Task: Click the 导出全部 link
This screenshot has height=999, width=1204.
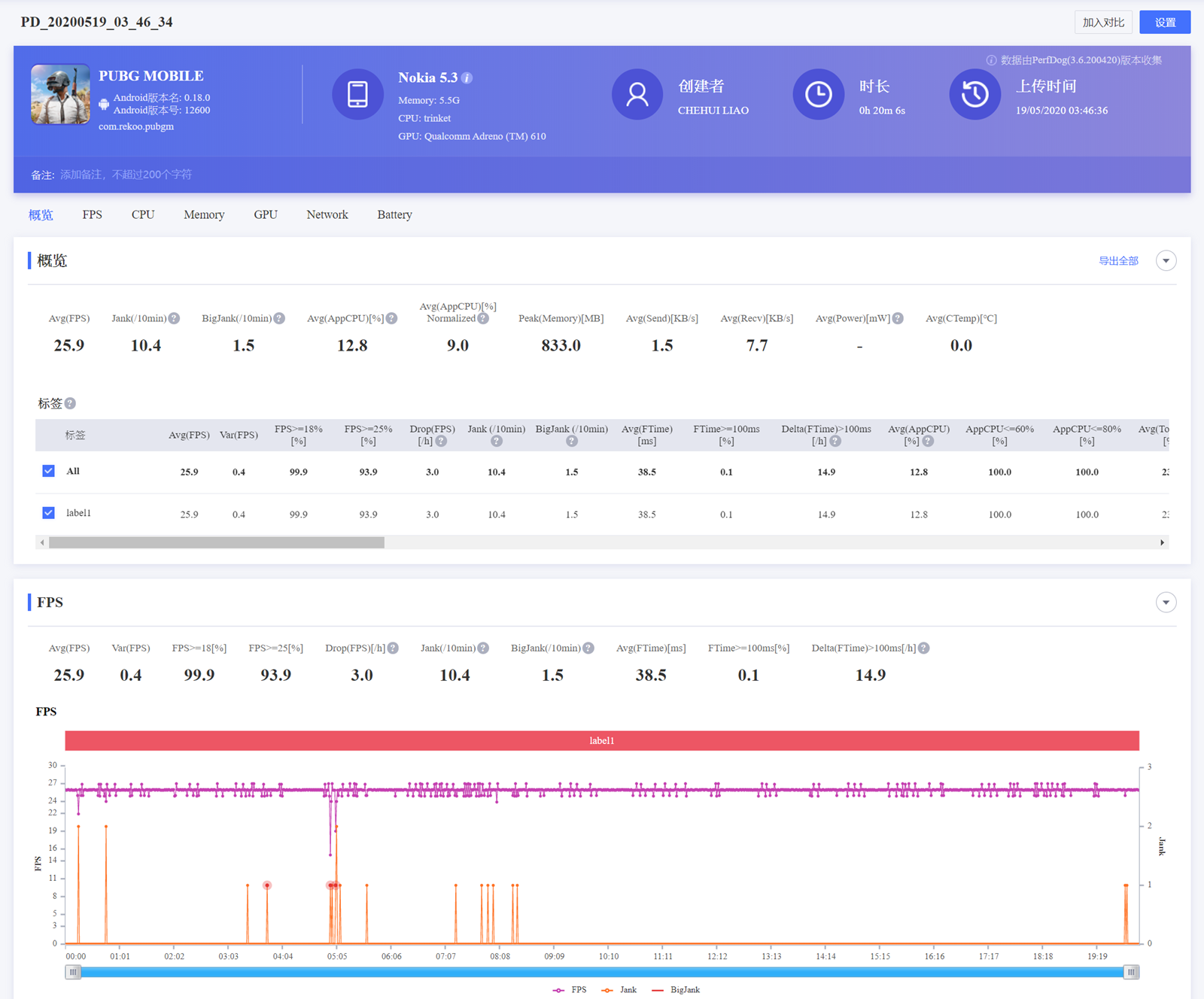Action: pyautogui.click(x=1118, y=261)
